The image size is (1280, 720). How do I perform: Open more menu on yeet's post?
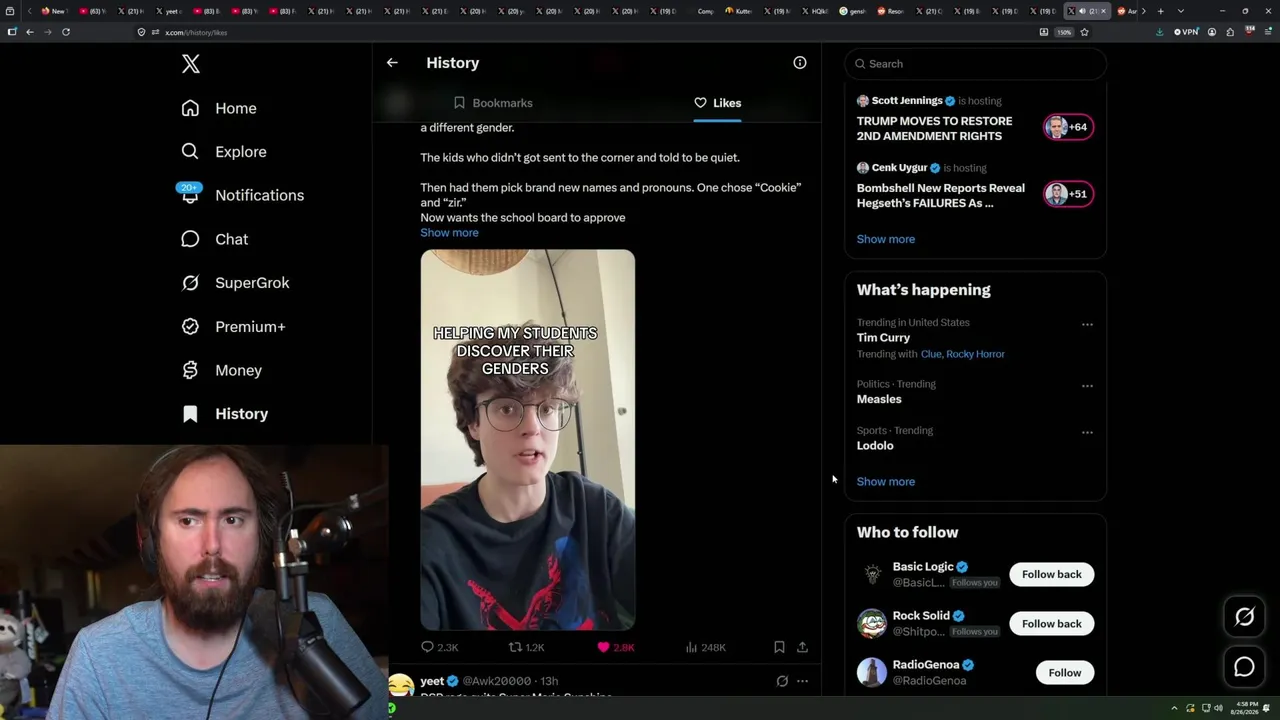(x=802, y=681)
